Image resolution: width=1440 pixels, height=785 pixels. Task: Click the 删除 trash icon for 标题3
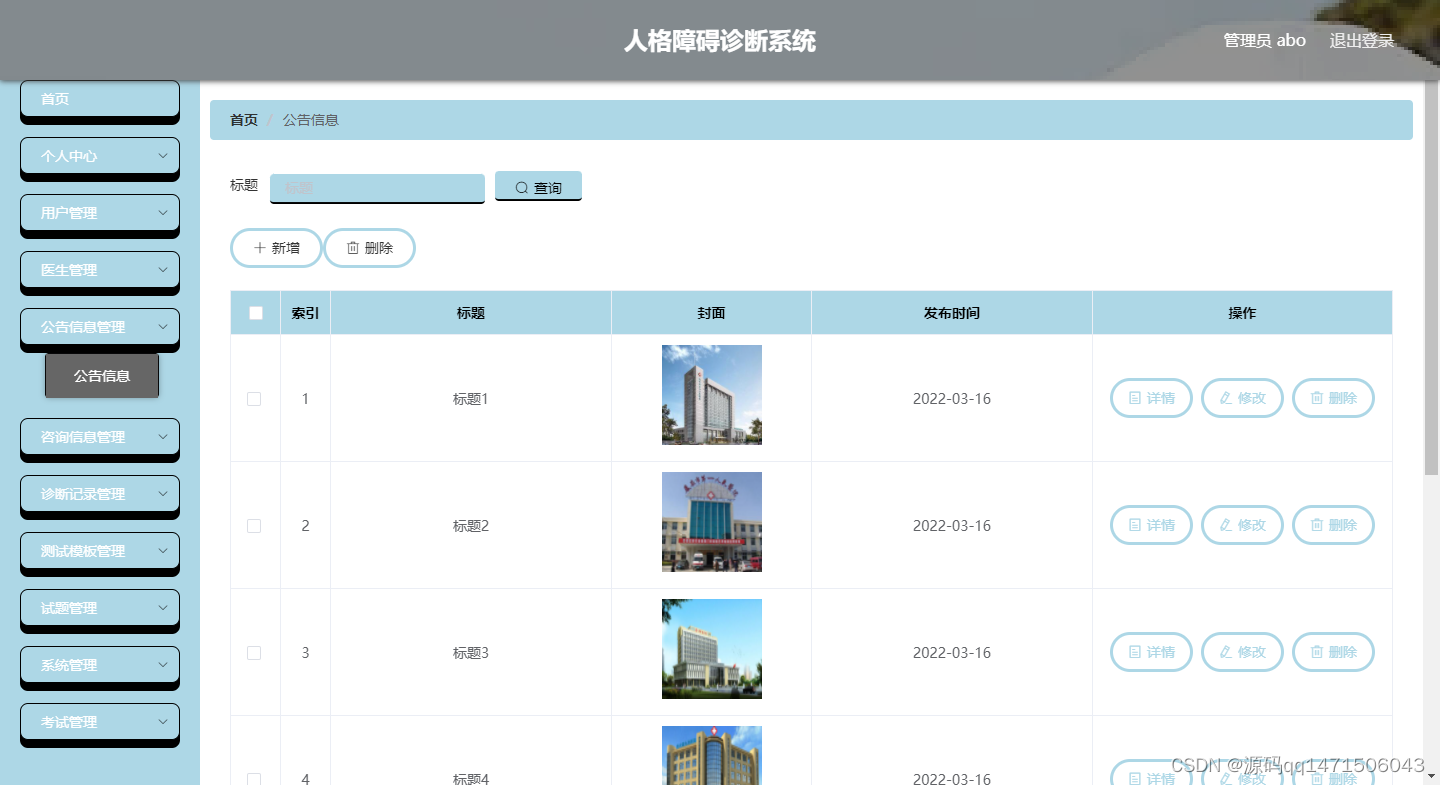(x=1317, y=652)
